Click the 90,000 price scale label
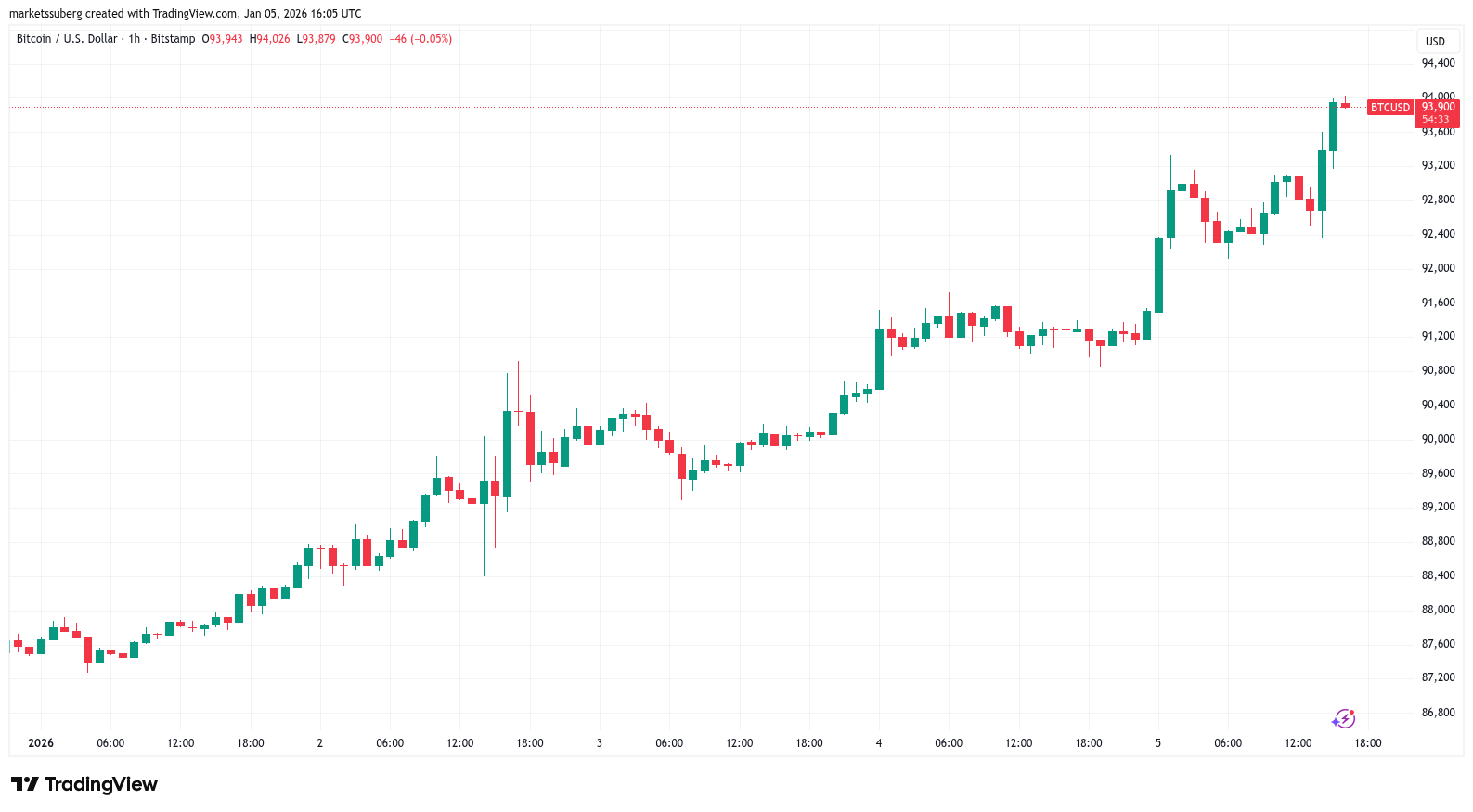This screenshot has height=812, width=1473. [x=1438, y=439]
